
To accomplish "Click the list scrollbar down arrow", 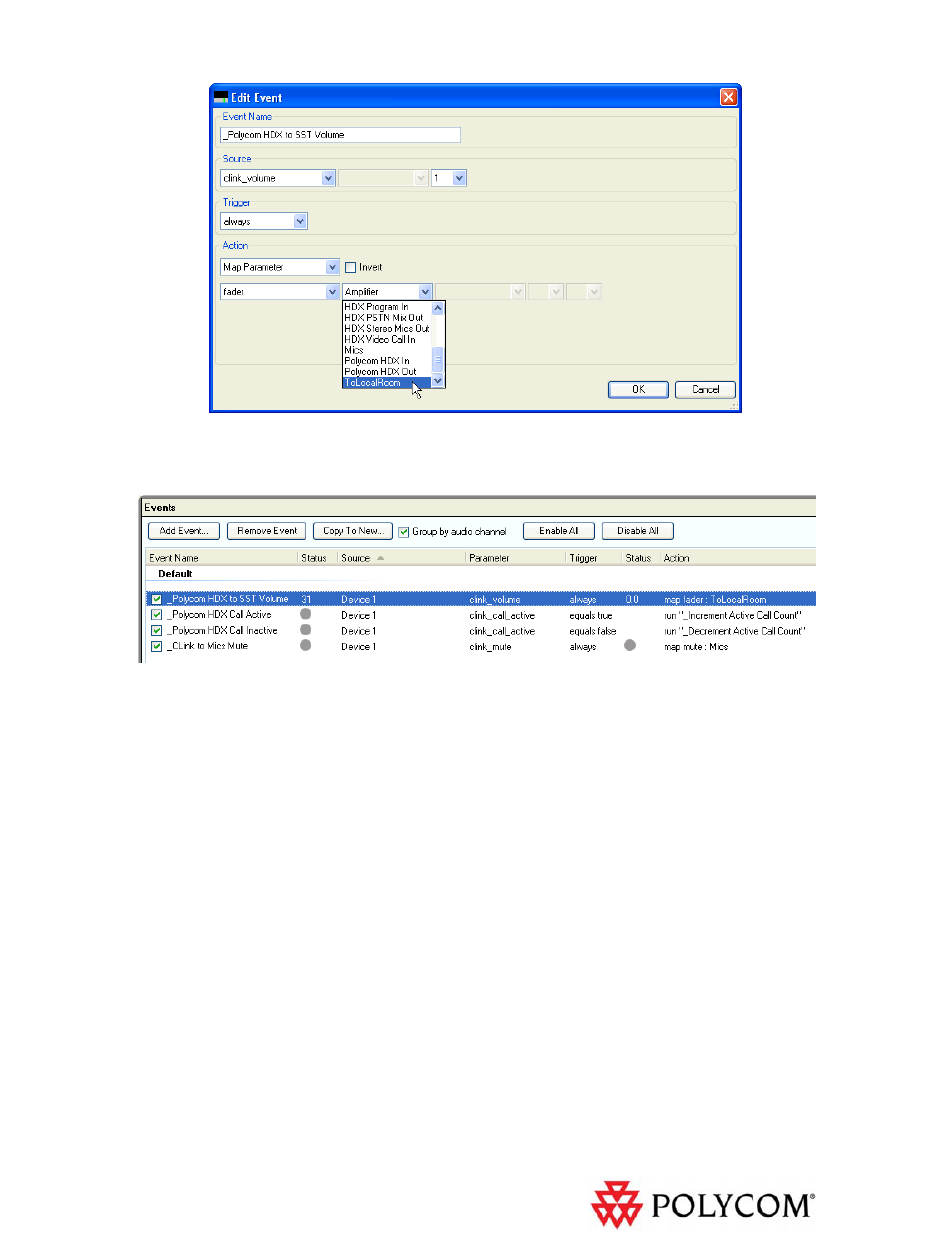I will [x=438, y=382].
